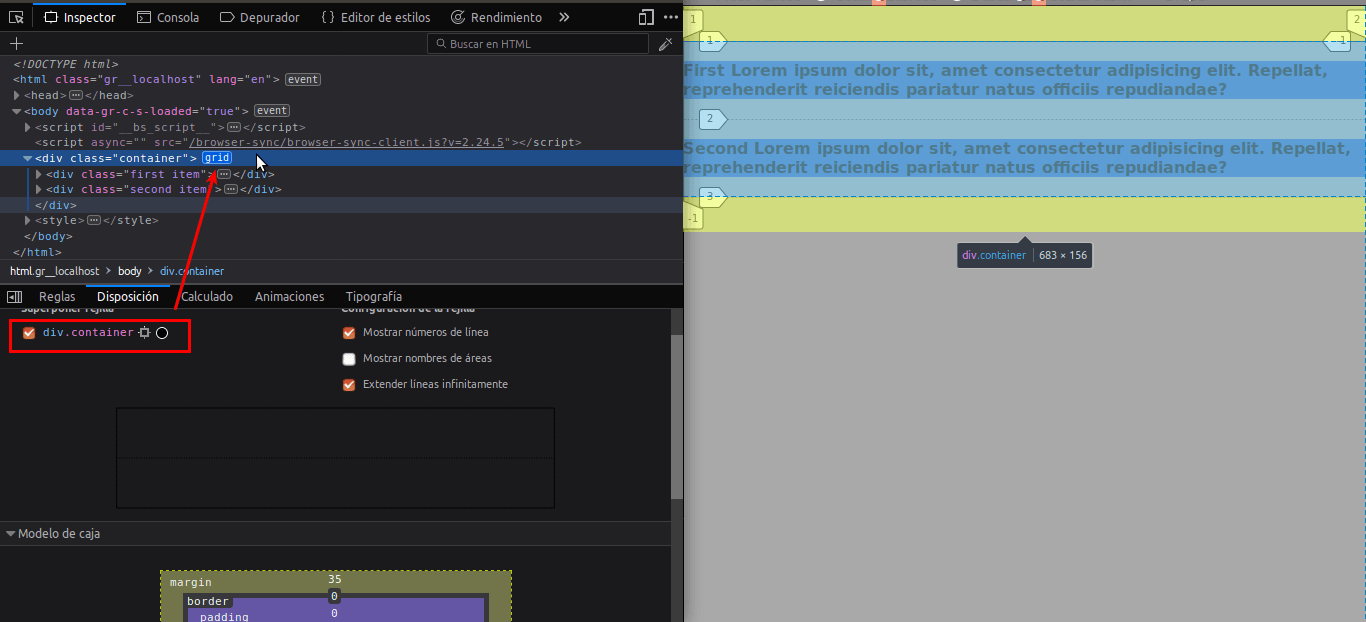Image resolution: width=1366 pixels, height=622 pixels.
Task: Click the ellipsis badge in the style element
Action: point(94,220)
